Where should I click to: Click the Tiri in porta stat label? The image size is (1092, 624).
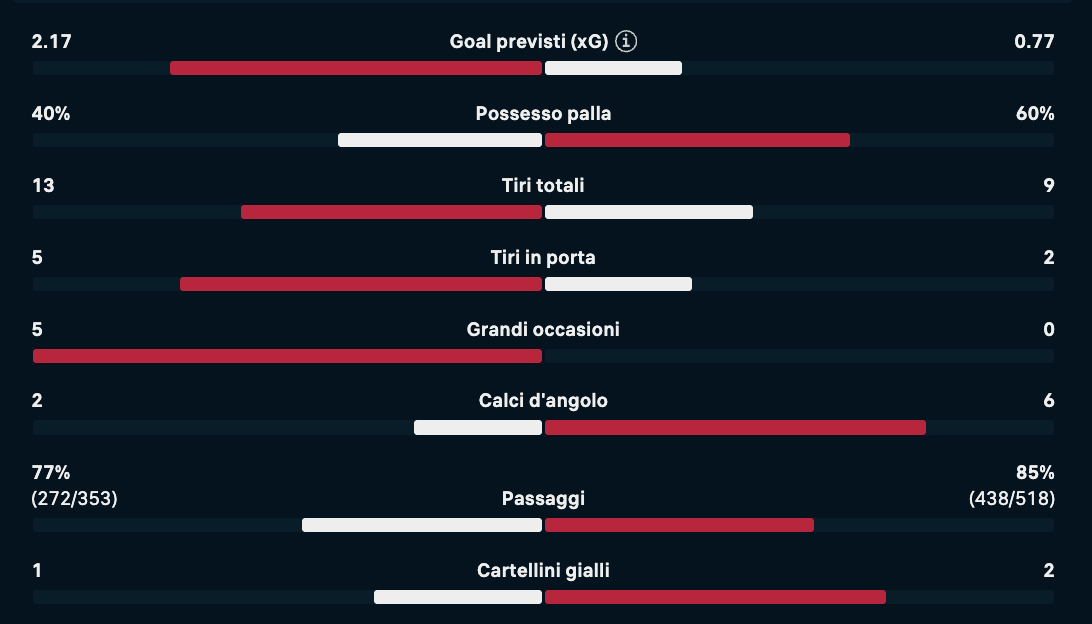543,258
